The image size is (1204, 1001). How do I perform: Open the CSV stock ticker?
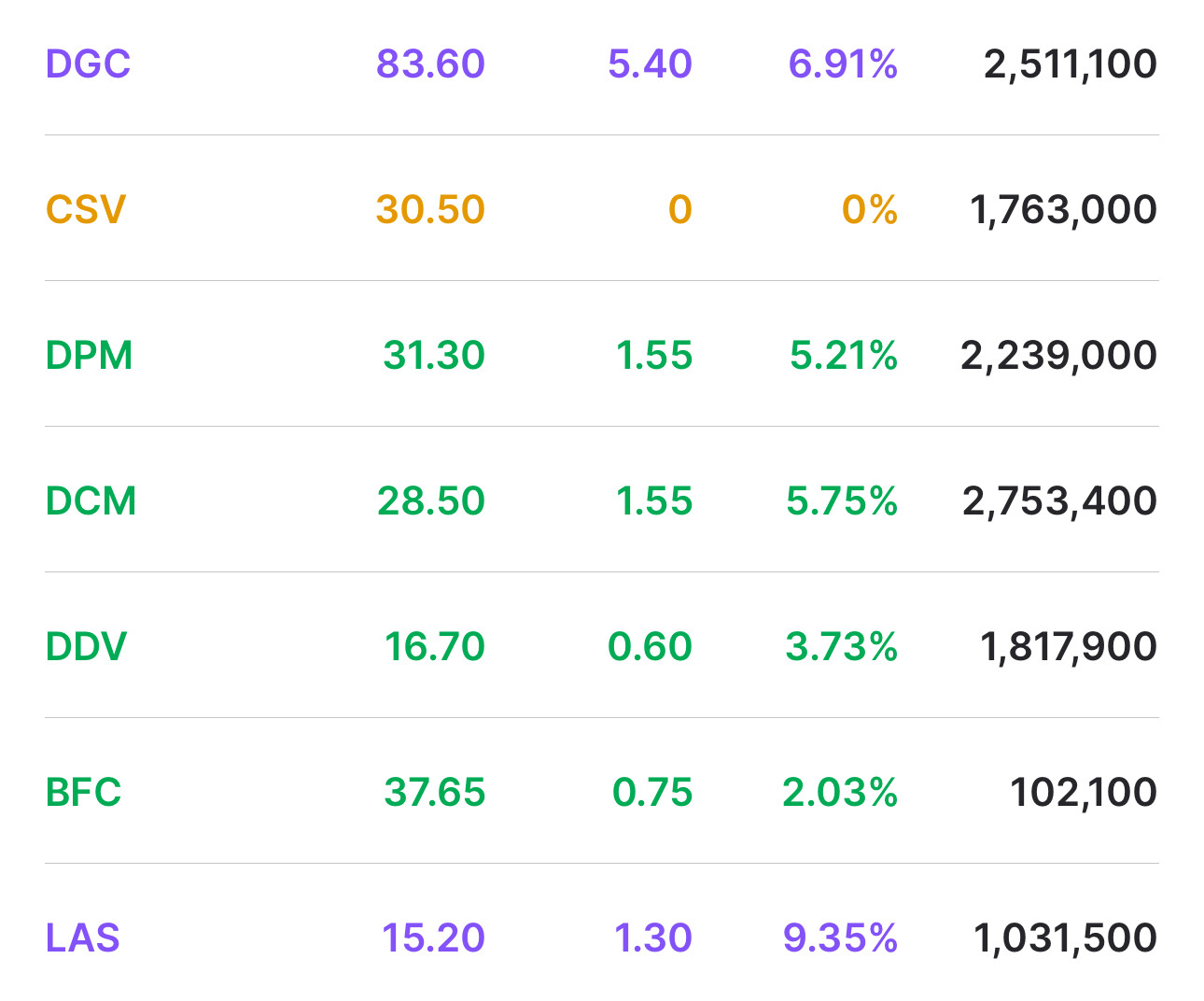pos(85,210)
